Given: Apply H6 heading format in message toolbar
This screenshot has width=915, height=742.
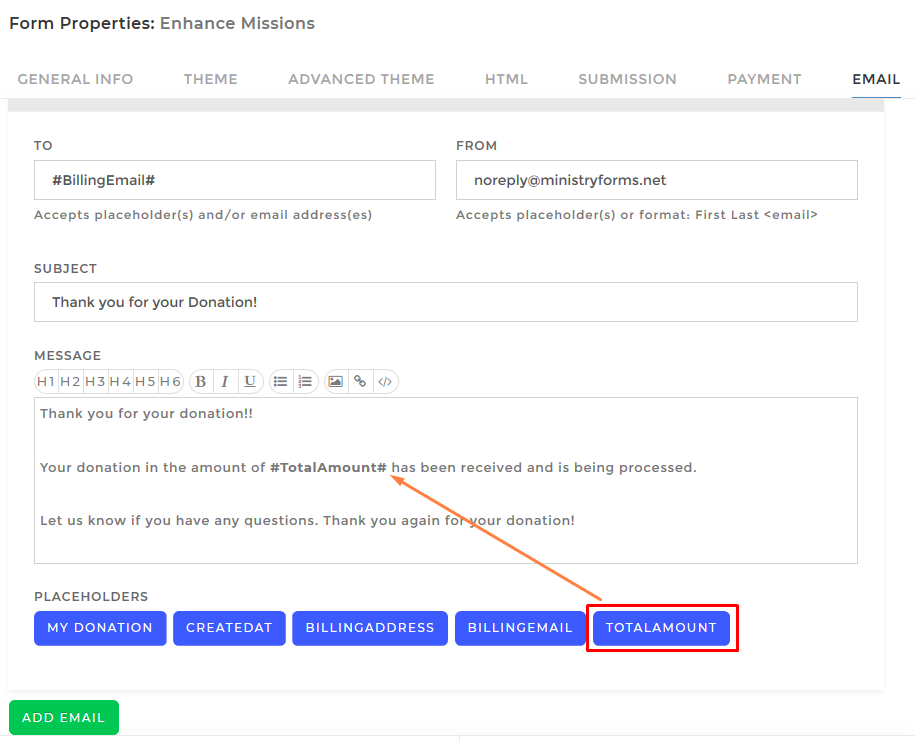Looking at the screenshot, I should click(x=170, y=381).
